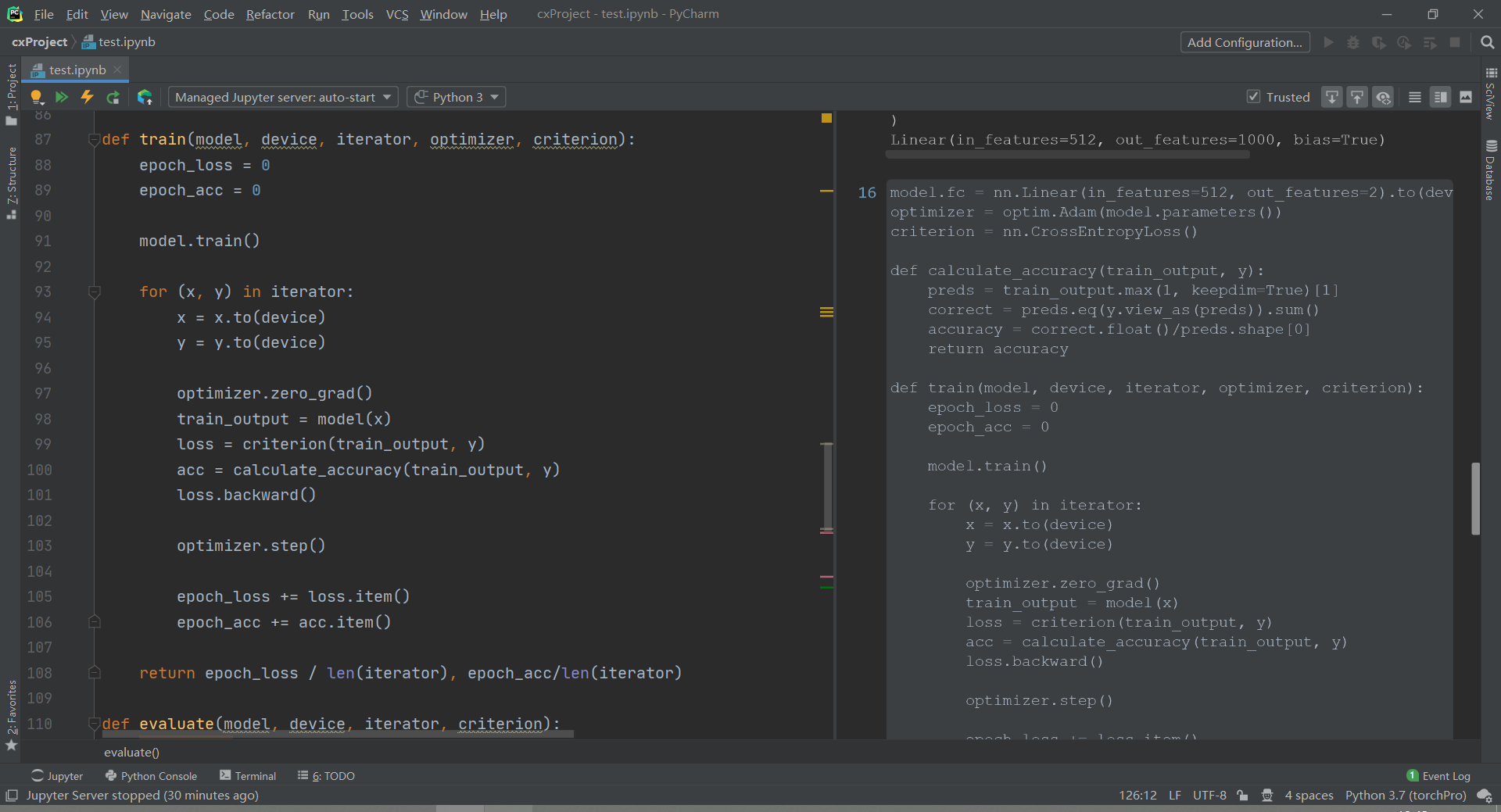The width and height of the screenshot is (1501, 812).
Task: Click the lightning bolt debug cell icon
Action: click(88, 97)
